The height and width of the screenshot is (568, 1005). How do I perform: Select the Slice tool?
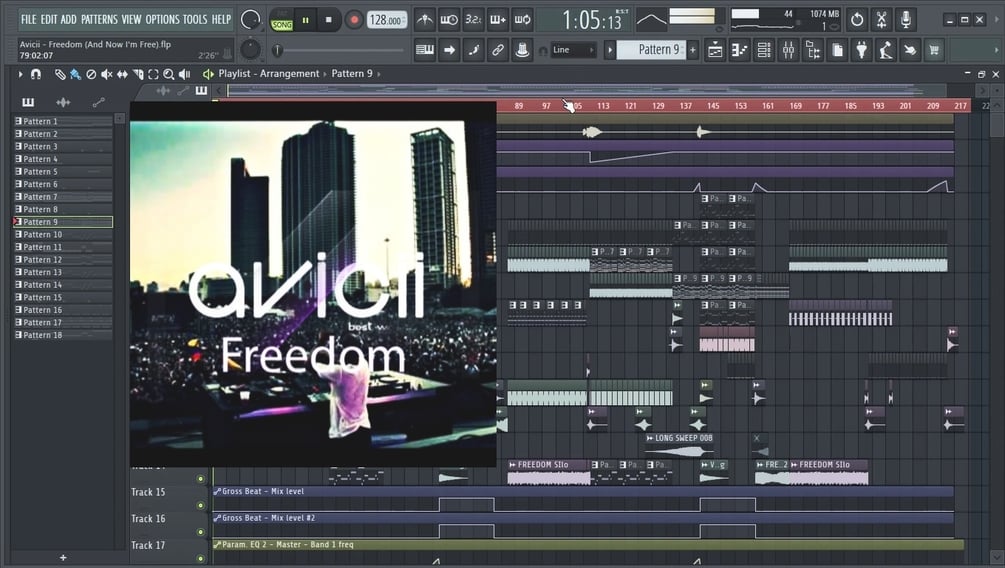pos(138,74)
